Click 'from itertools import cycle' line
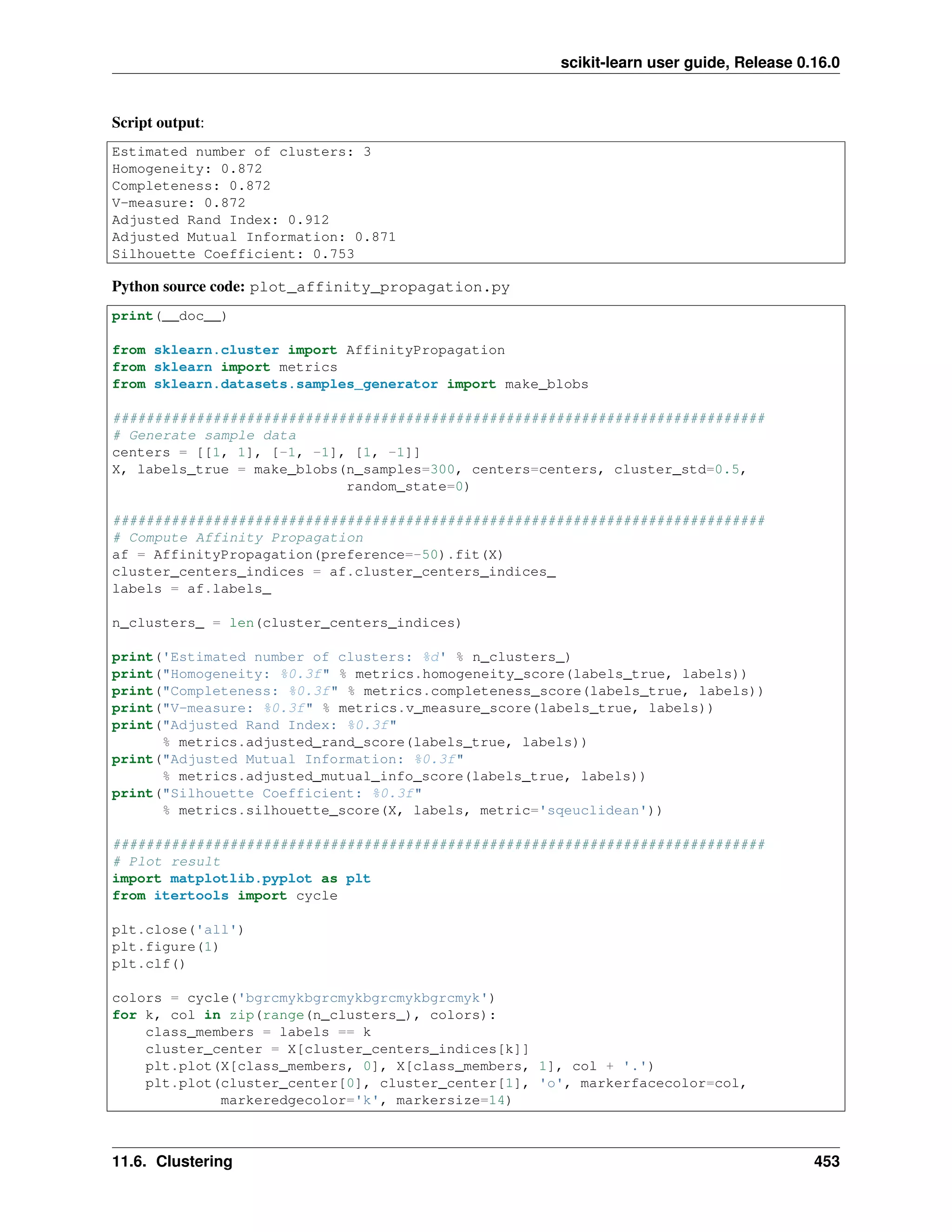The height and width of the screenshot is (1232, 952). 225,895
